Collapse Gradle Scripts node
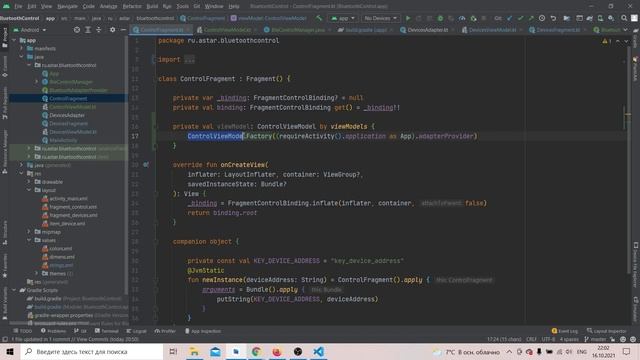This screenshot has height=360, width=640. pyautogui.click(x=15, y=290)
